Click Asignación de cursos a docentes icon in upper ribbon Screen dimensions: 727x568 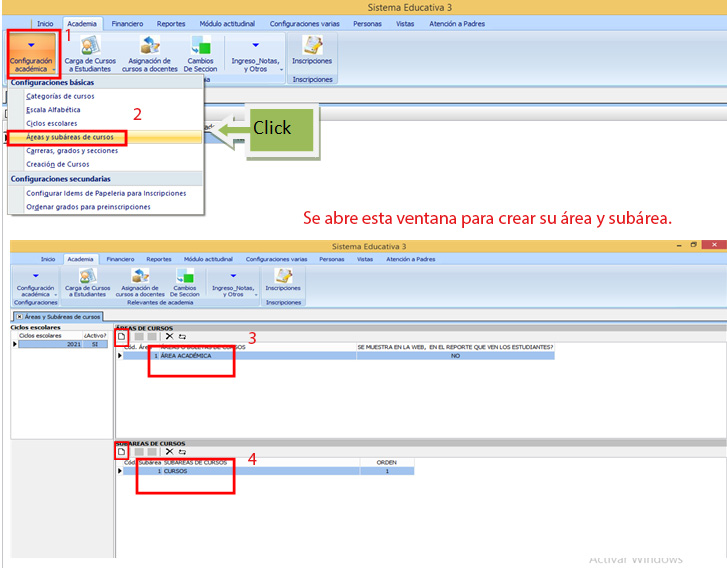point(149,53)
